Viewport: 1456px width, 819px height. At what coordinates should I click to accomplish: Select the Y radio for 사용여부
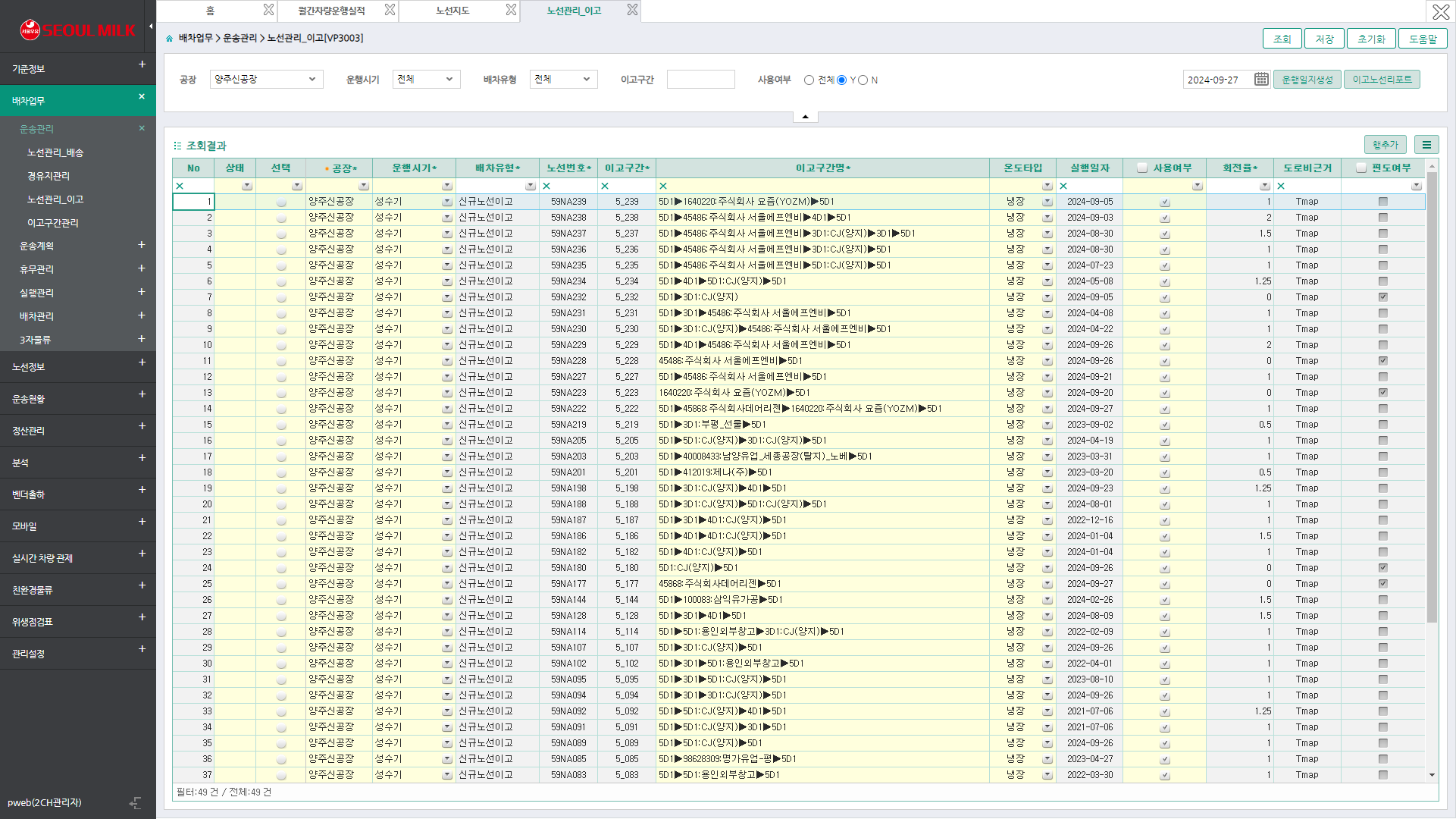tap(842, 80)
